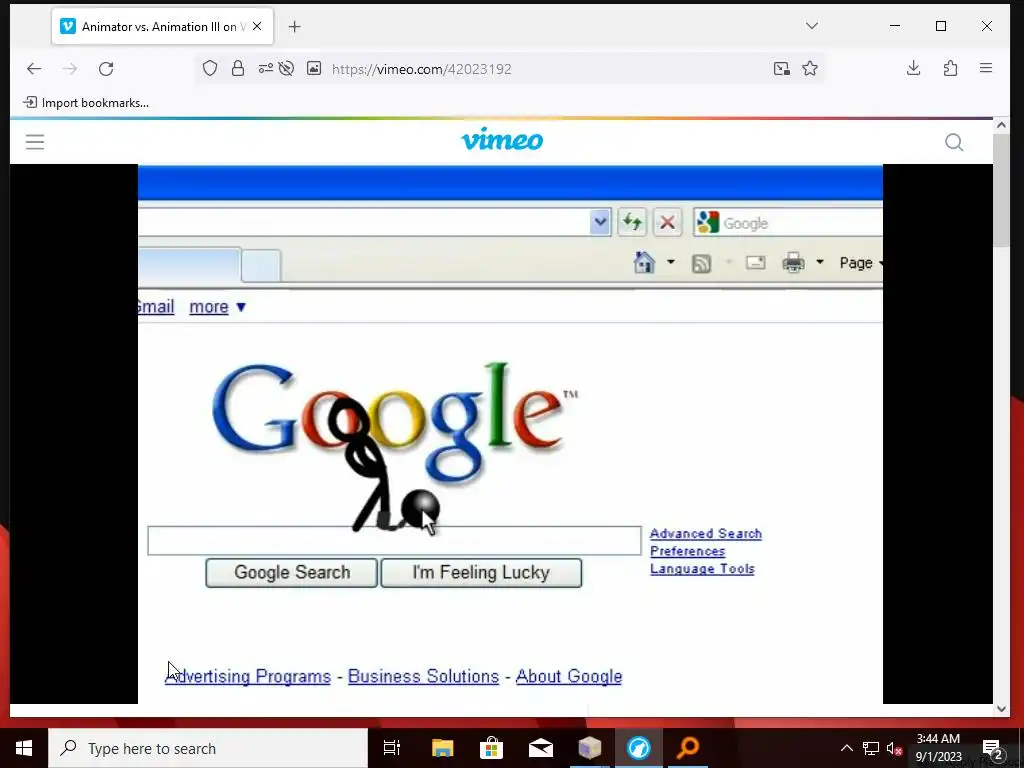1024x768 pixels.
Task: Expand the list all tabs chevron
Action: tap(812, 26)
